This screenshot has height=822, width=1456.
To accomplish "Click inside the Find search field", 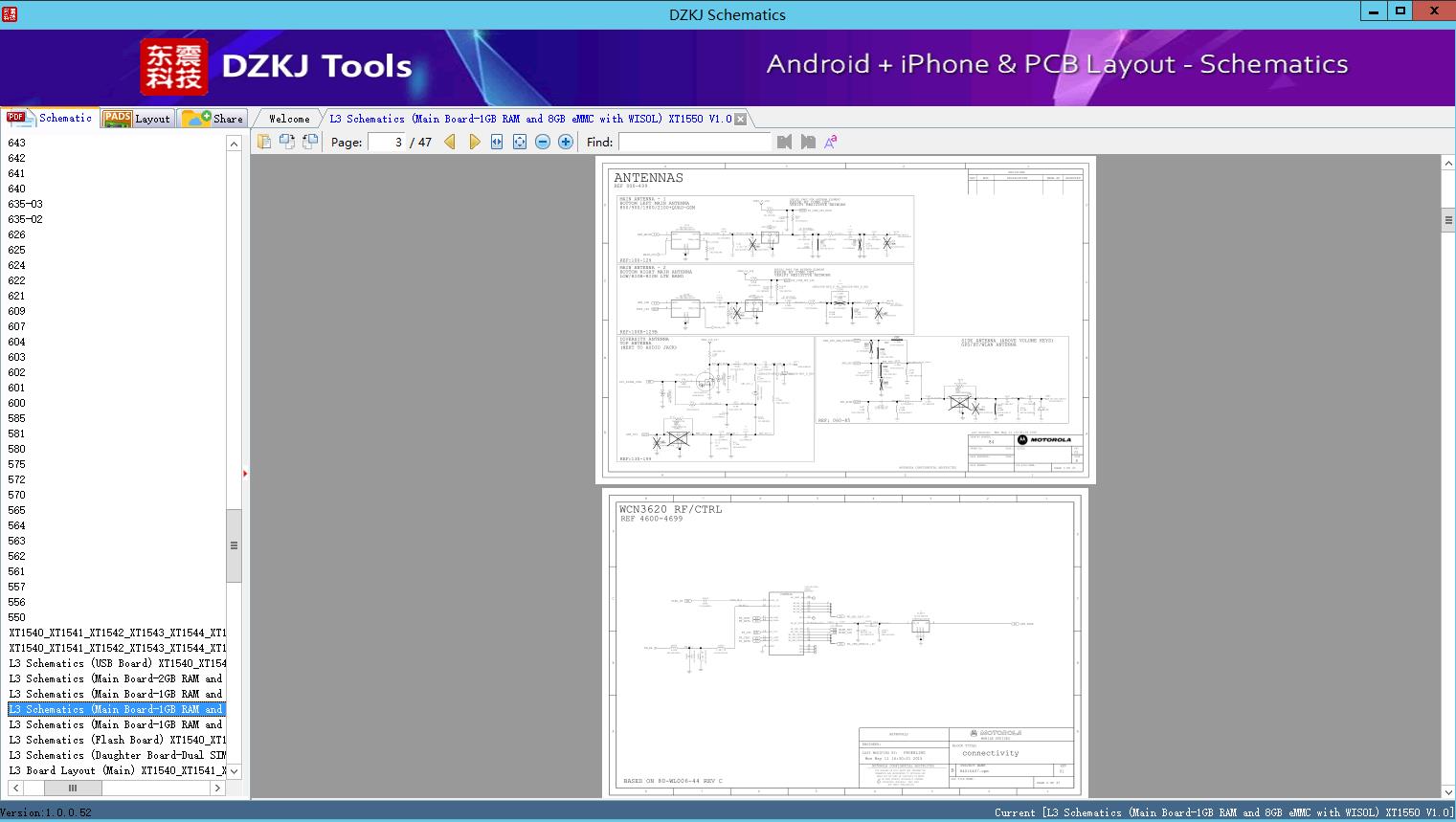I will point(694,142).
